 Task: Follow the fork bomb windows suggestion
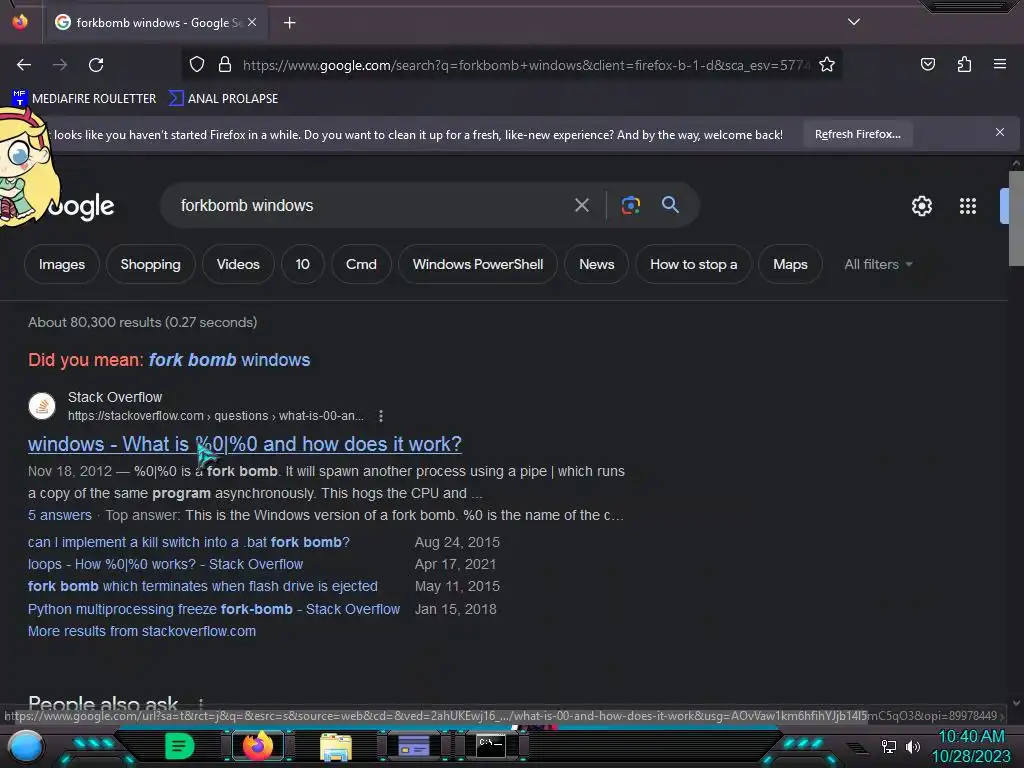pyautogui.click(x=229, y=360)
